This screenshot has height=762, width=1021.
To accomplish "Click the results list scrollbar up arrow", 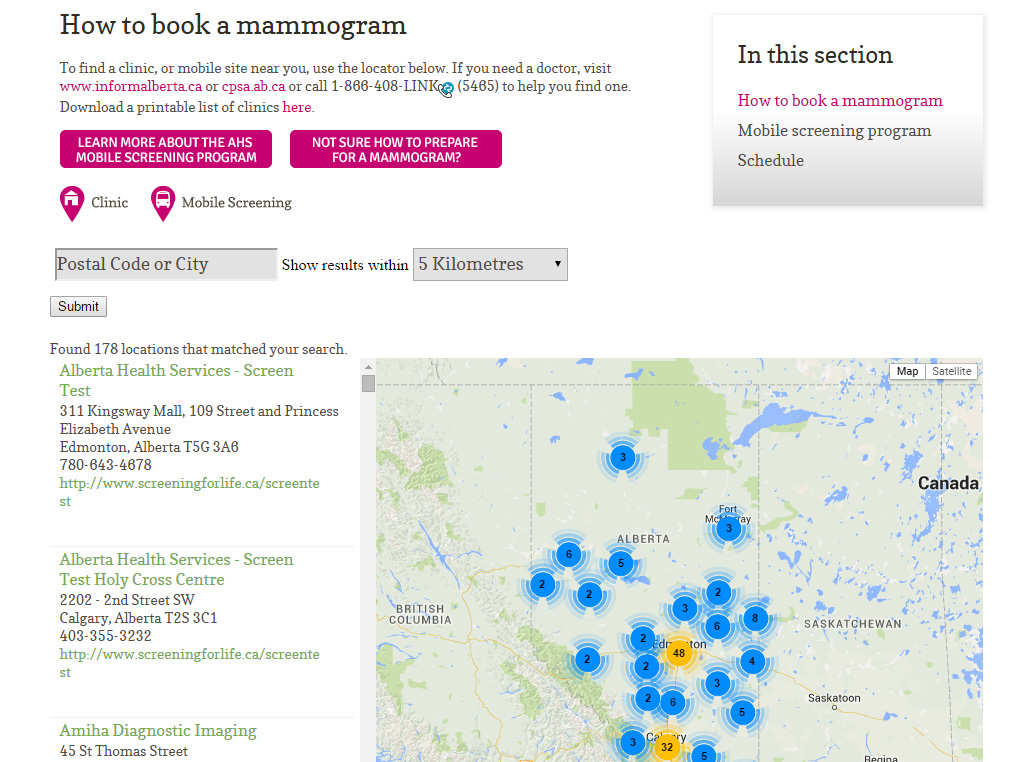I will tap(368, 367).
